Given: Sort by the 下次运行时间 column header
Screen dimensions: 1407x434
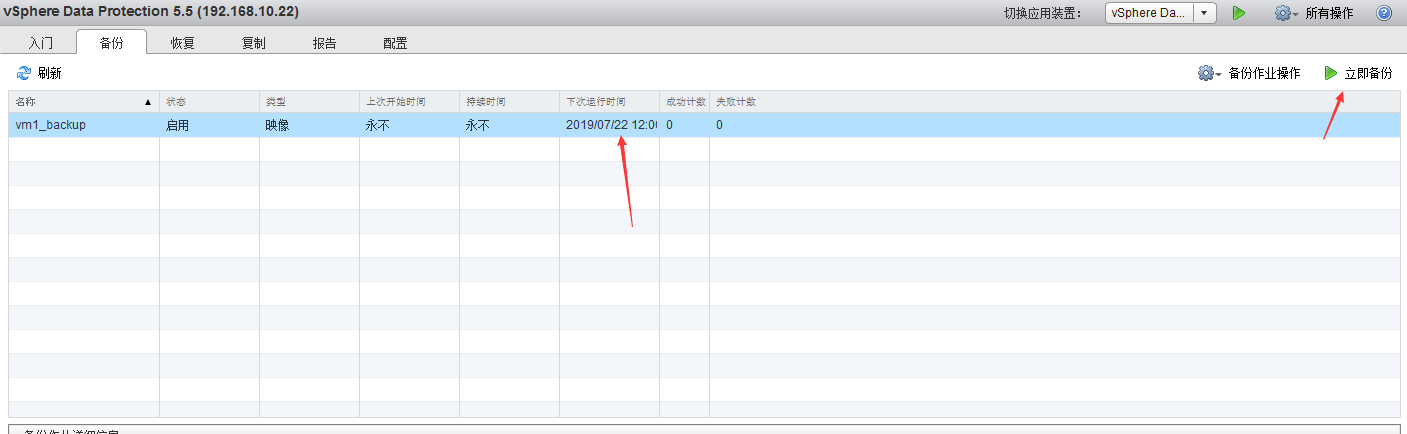Looking at the screenshot, I should point(609,102).
